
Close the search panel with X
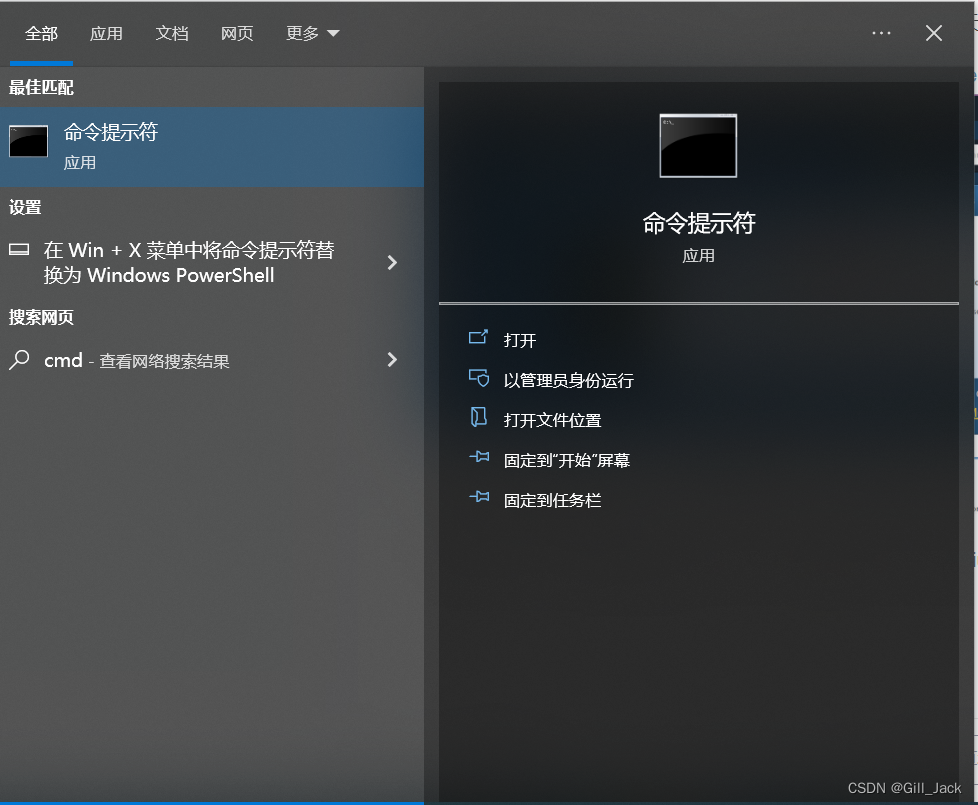[x=934, y=33]
